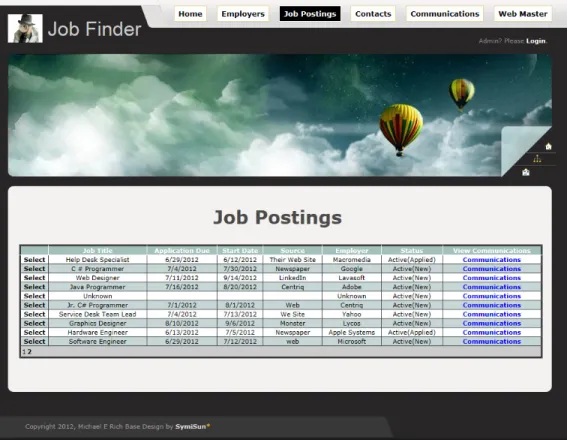
Task: Click the Google employer cell
Action: tap(351, 269)
